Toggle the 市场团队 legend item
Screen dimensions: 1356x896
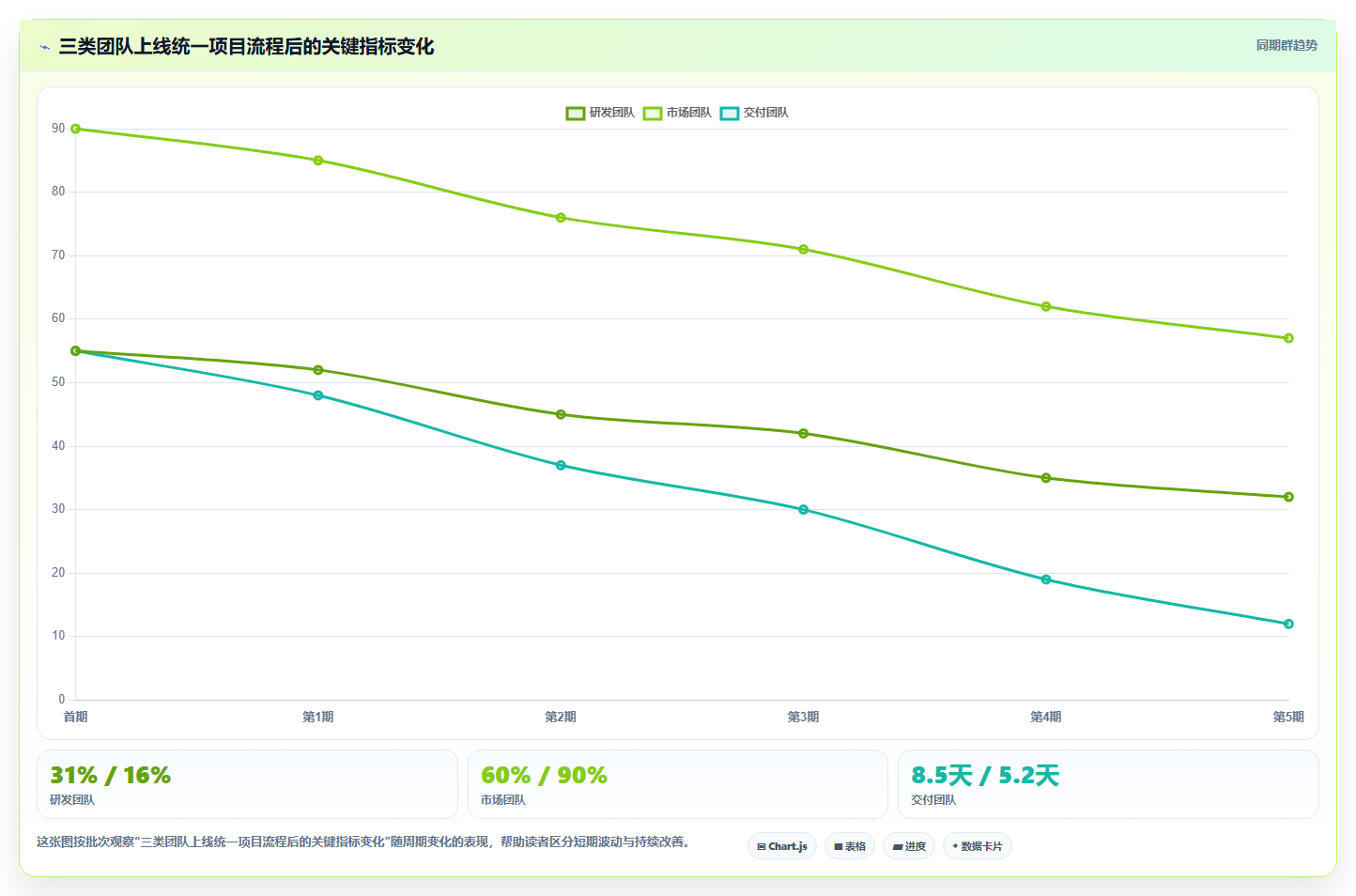point(677,113)
